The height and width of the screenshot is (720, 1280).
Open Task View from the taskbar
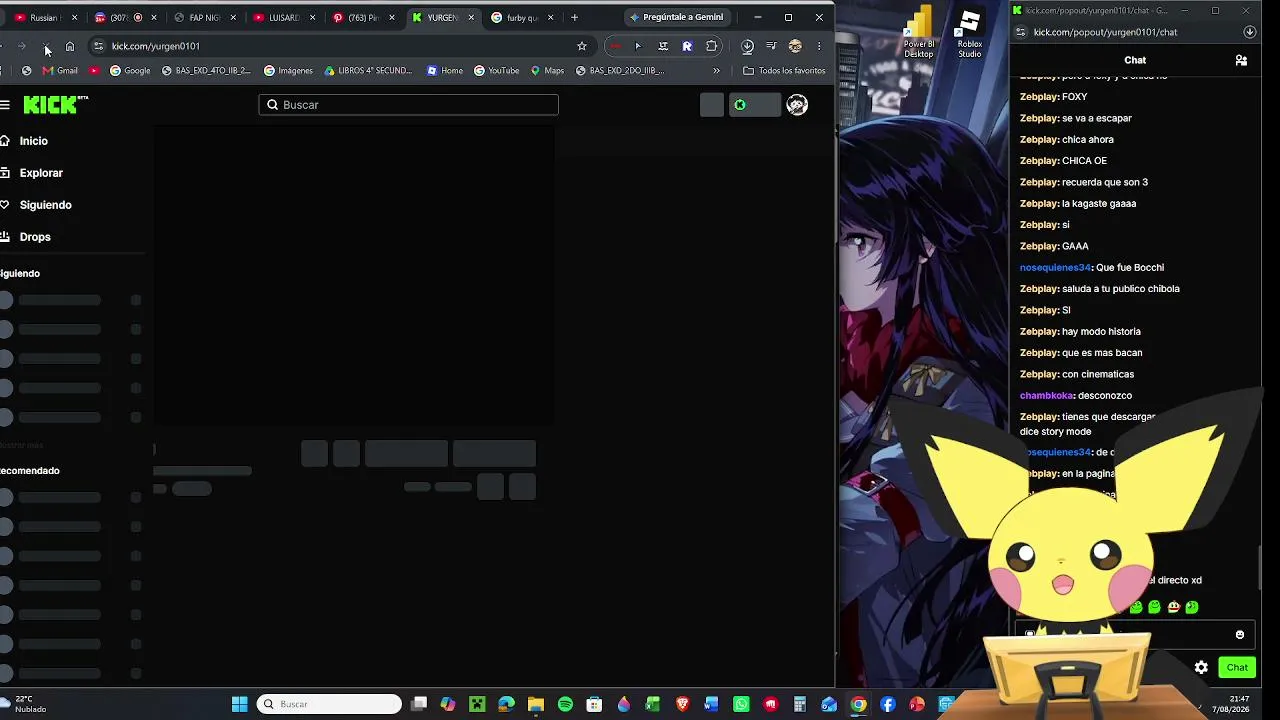[419, 704]
